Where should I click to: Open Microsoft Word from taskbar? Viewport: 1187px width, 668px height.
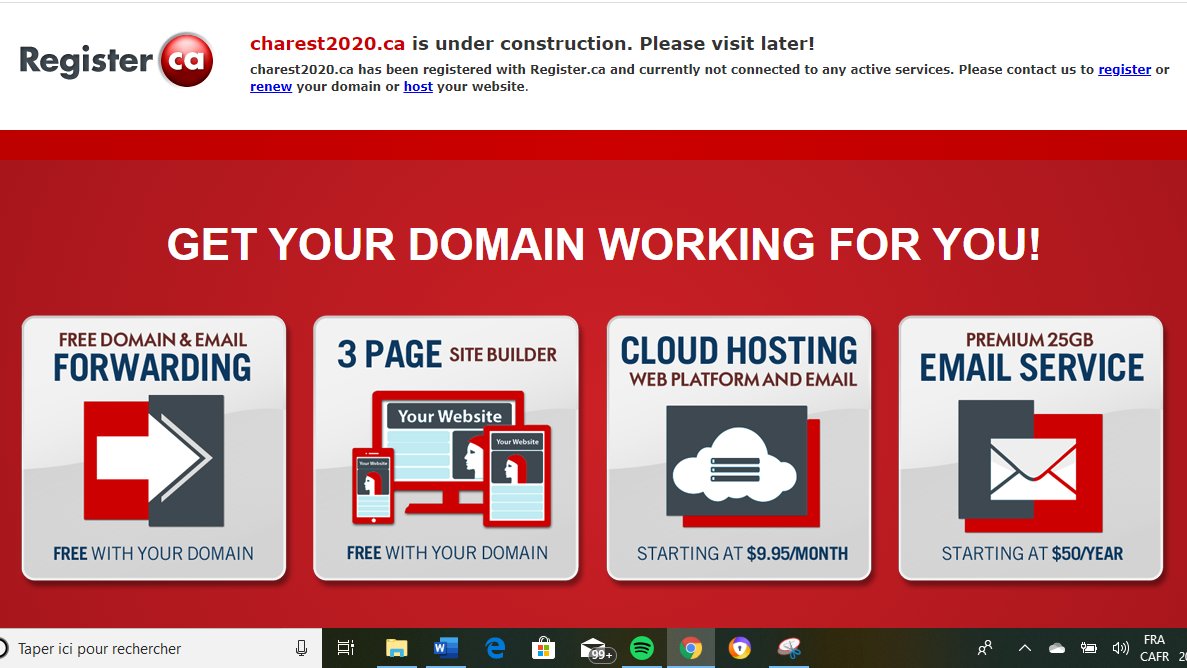click(x=445, y=648)
